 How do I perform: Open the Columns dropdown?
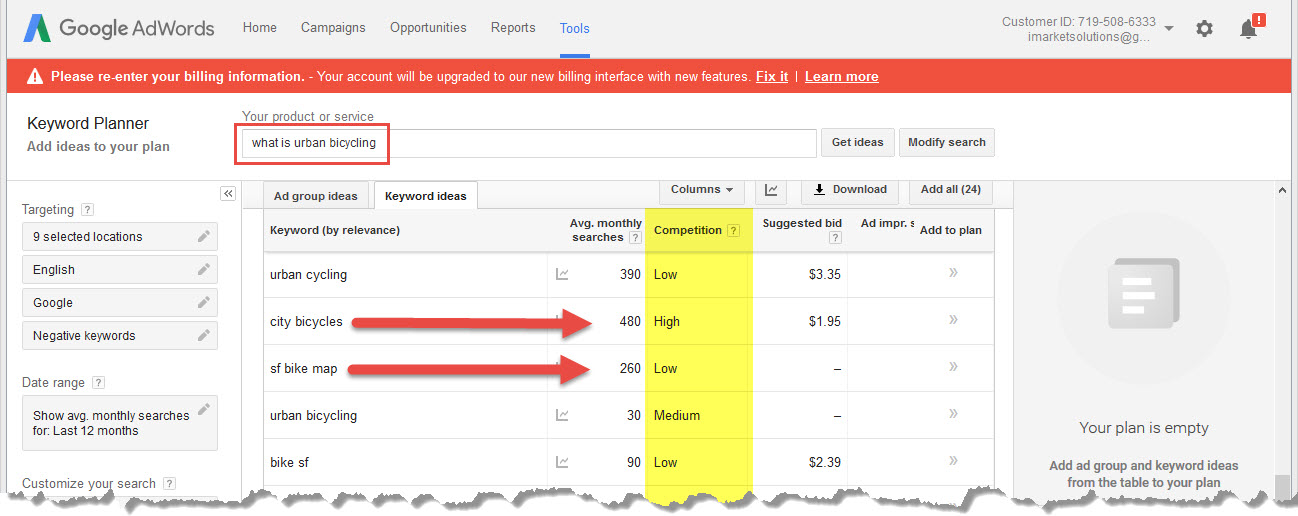click(701, 189)
